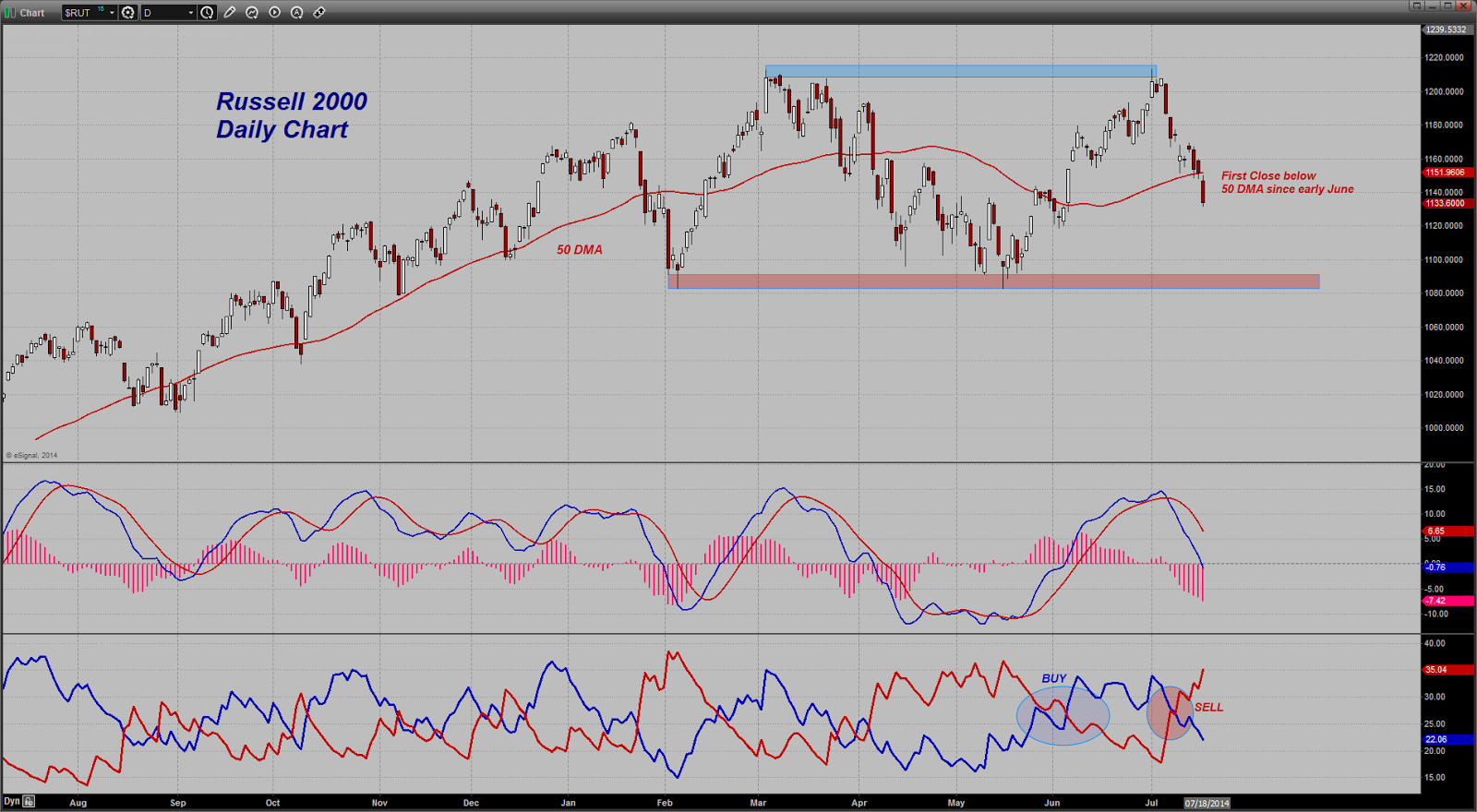
Task: Select the blue BUY ellipse drawing
Action: (1063, 716)
